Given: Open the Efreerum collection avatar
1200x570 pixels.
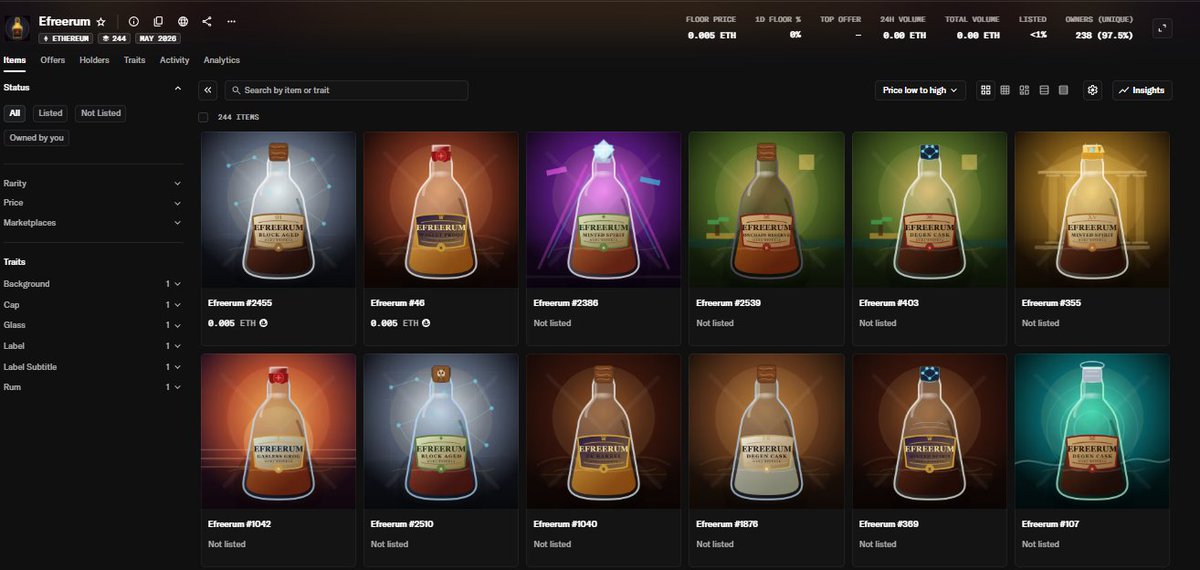Looking at the screenshot, I should [x=19, y=27].
